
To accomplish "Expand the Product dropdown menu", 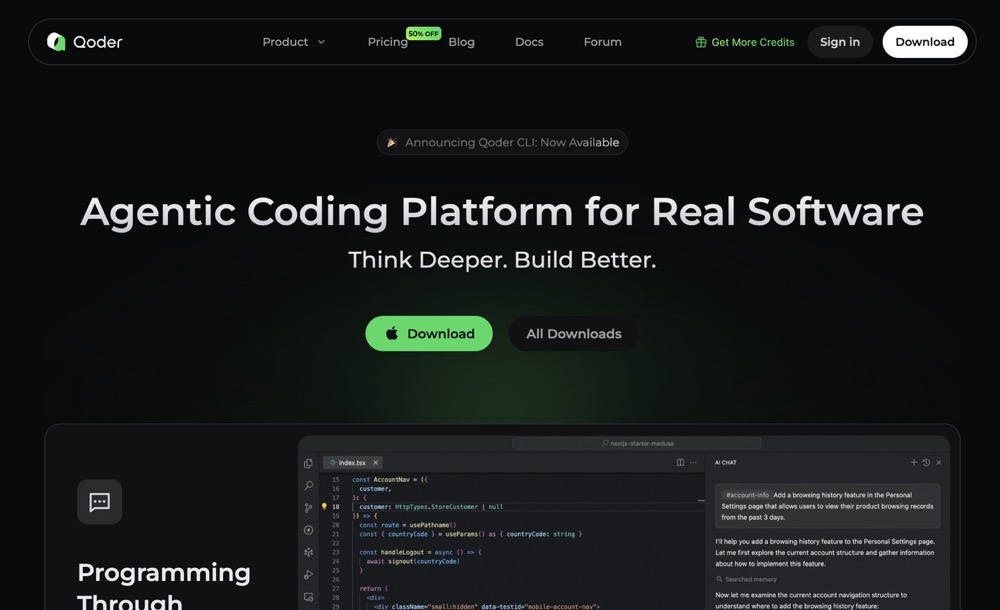I will (294, 42).
